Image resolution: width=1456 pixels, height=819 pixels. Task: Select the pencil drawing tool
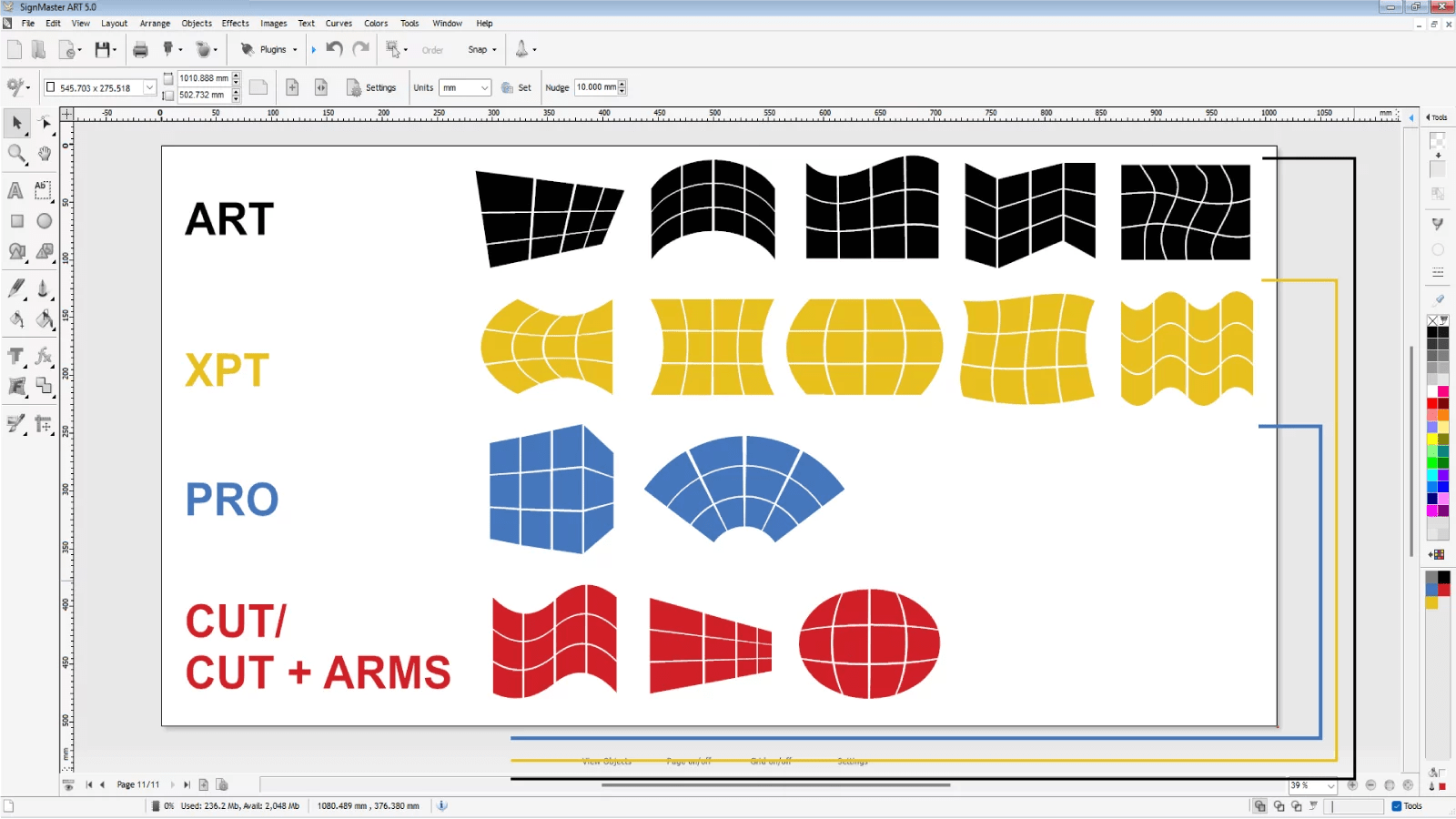pos(16,288)
